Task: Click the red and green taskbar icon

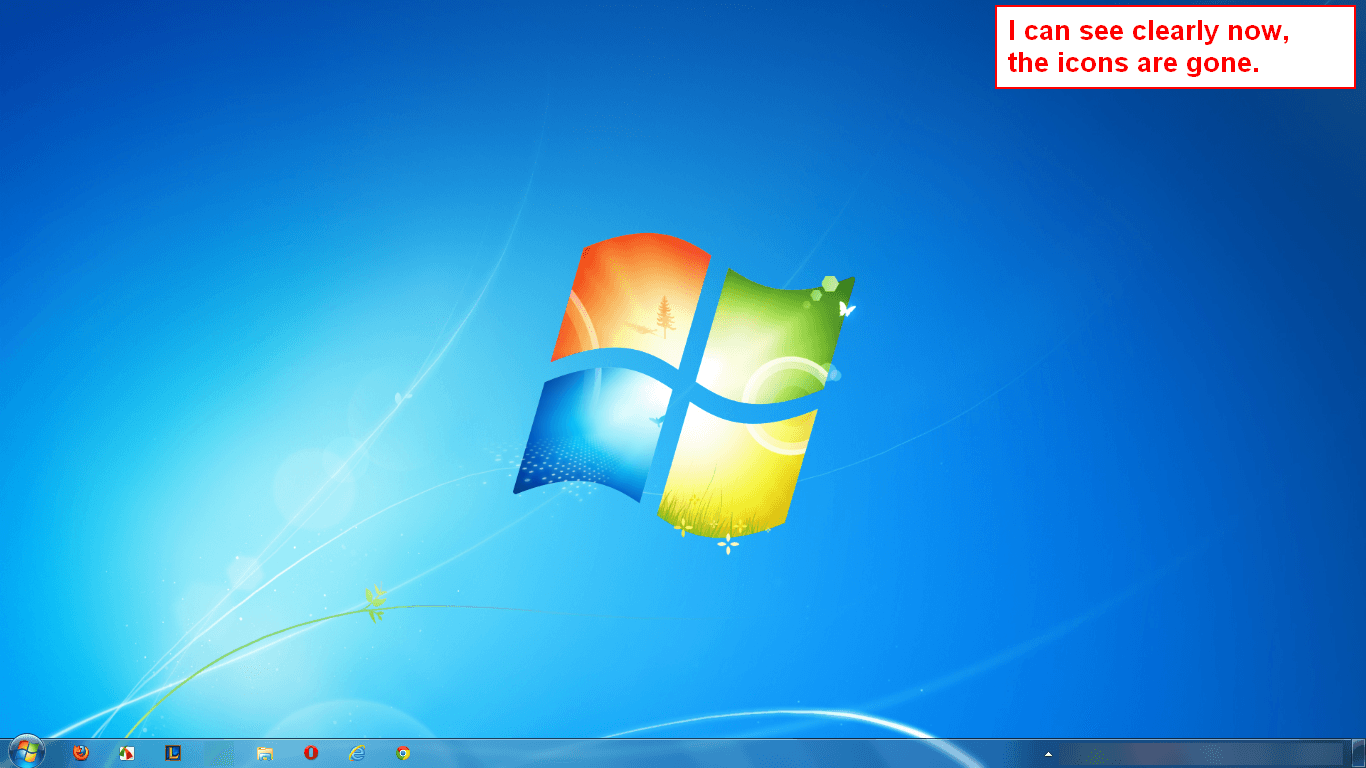Action: coord(127,753)
